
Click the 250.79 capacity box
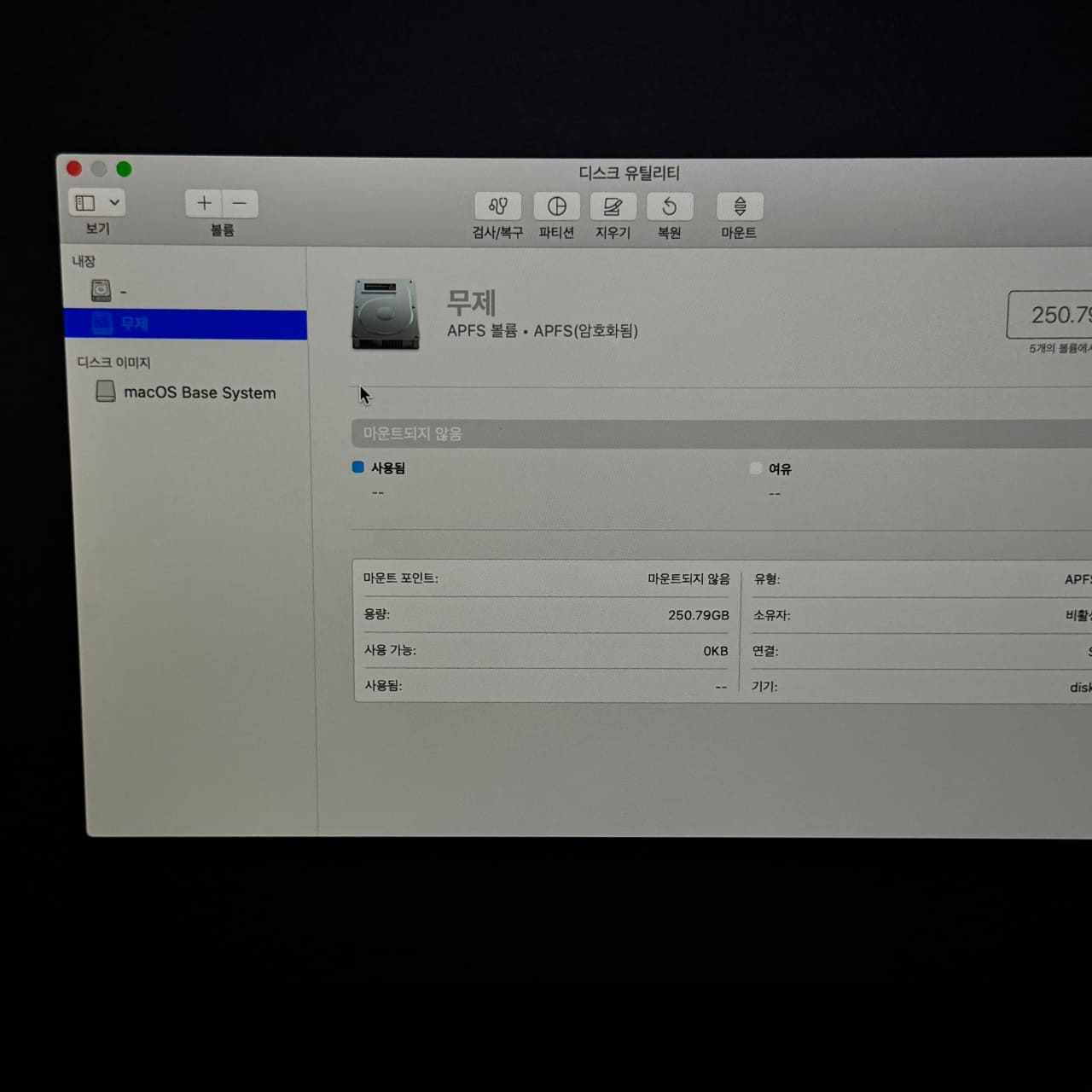tap(1049, 315)
